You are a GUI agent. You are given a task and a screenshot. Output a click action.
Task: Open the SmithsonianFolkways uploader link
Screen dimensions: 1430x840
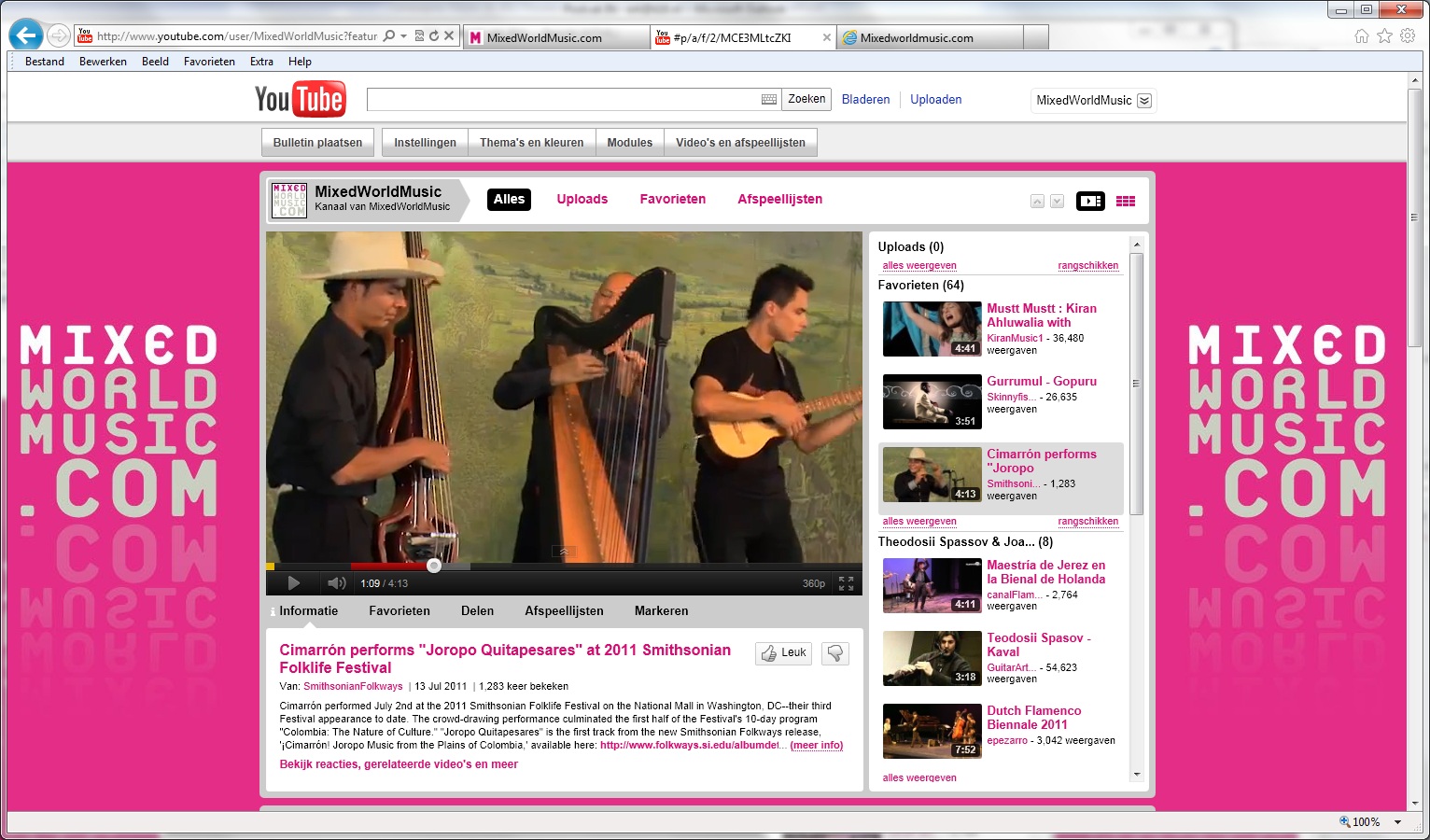click(353, 686)
